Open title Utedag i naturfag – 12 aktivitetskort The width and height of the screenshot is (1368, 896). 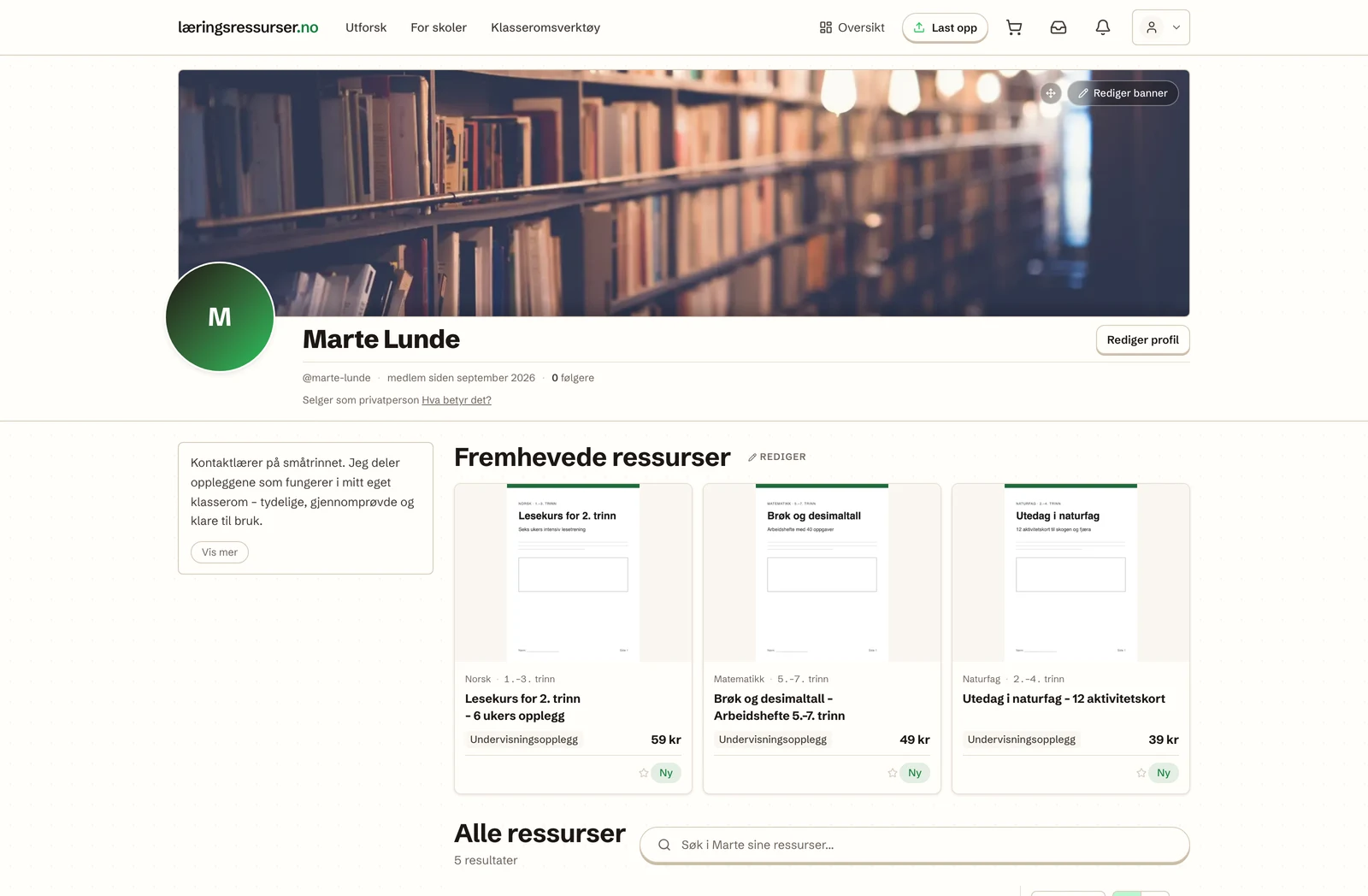1064,699
